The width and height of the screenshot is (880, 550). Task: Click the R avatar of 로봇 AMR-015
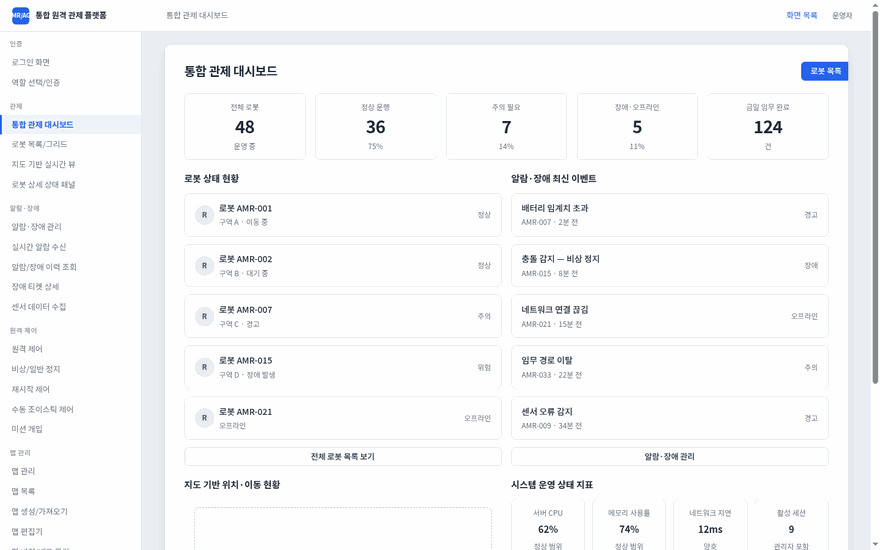click(x=204, y=367)
